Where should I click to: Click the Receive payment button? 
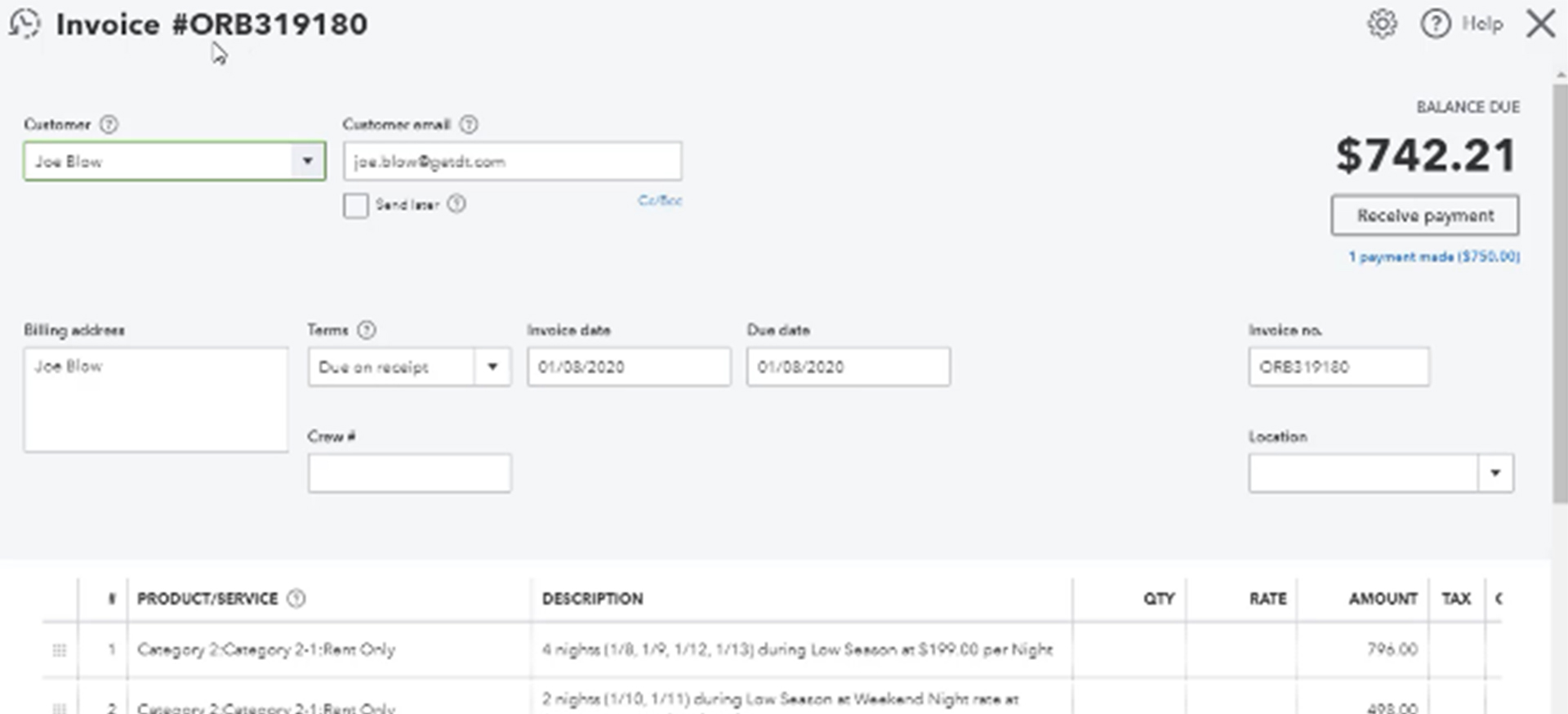[x=1425, y=215]
